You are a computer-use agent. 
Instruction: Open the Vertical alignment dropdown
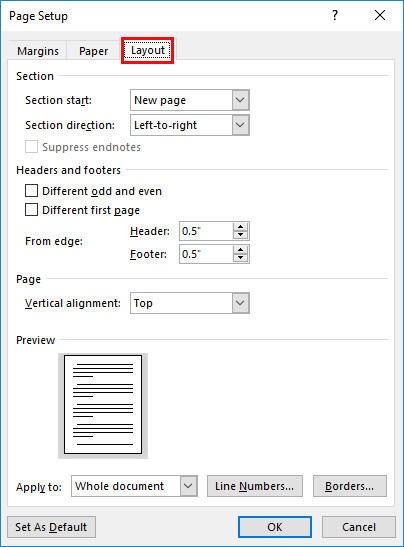[x=190, y=303]
